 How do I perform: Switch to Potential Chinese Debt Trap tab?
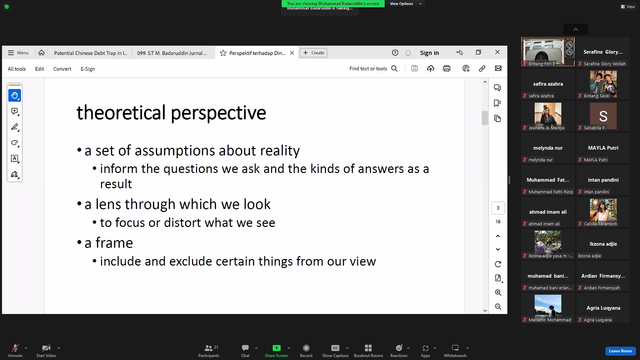pos(90,53)
